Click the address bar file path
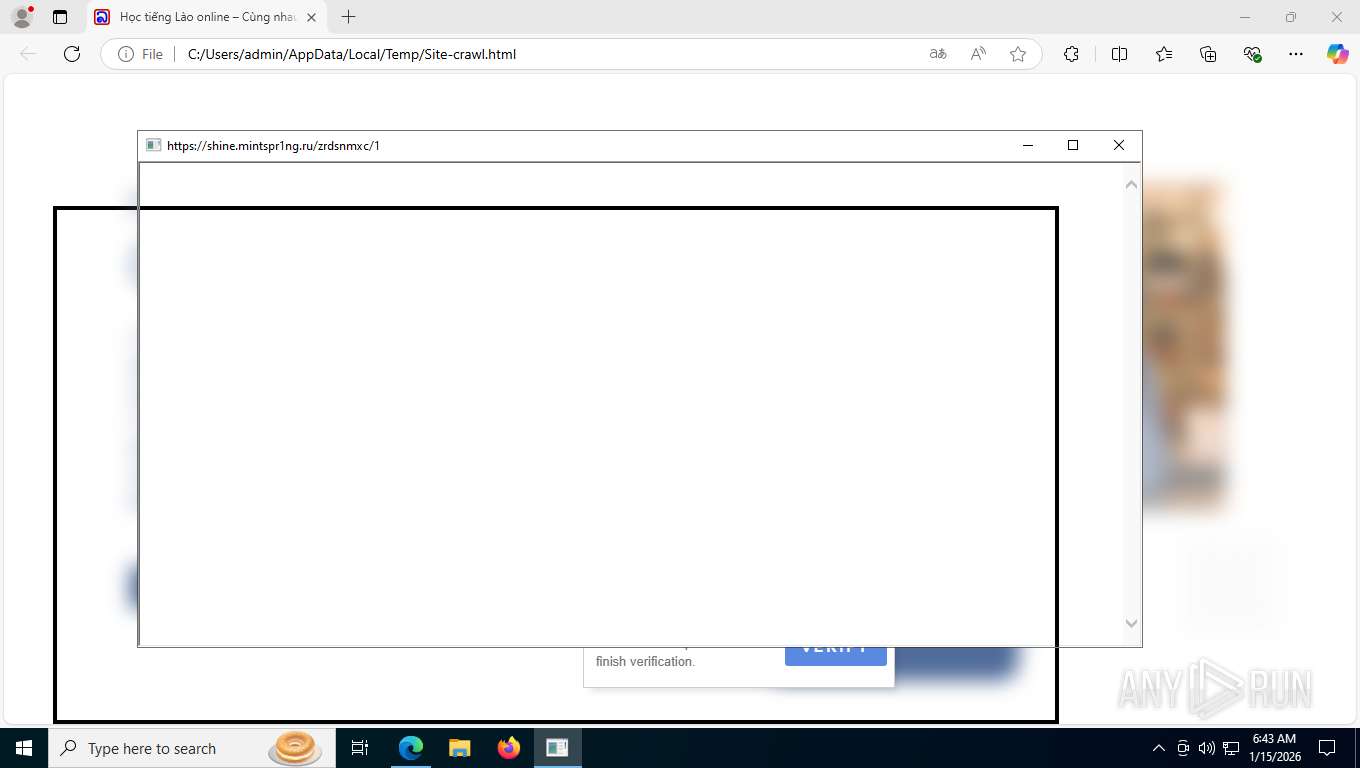This screenshot has width=1360, height=768. coord(352,54)
